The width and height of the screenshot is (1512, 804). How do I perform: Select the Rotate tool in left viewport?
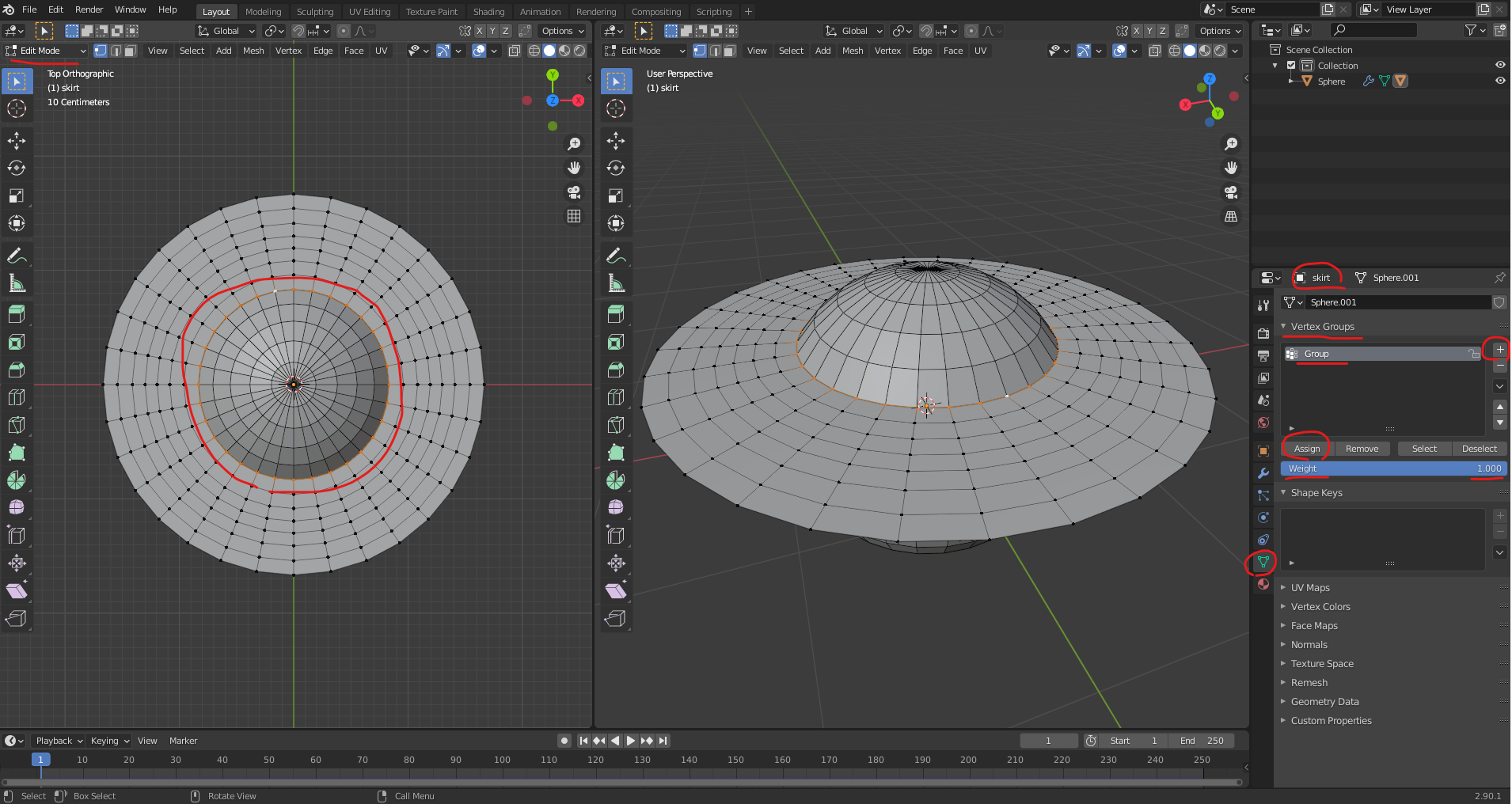tap(17, 169)
